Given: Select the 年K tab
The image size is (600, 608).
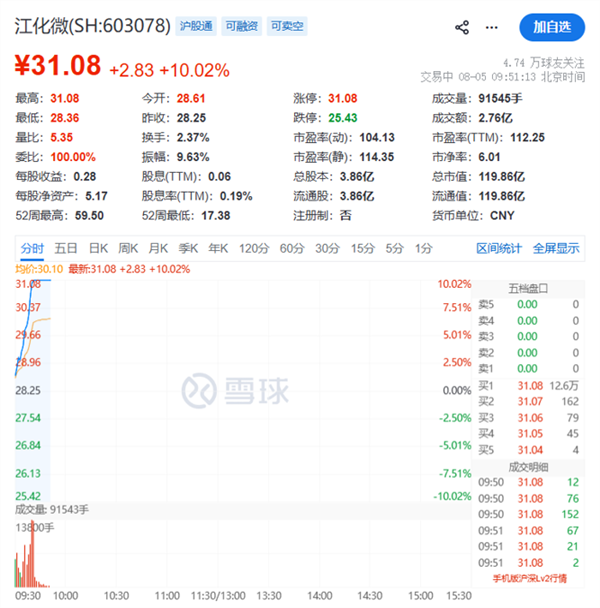Looking at the screenshot, I should pos(218,248).
